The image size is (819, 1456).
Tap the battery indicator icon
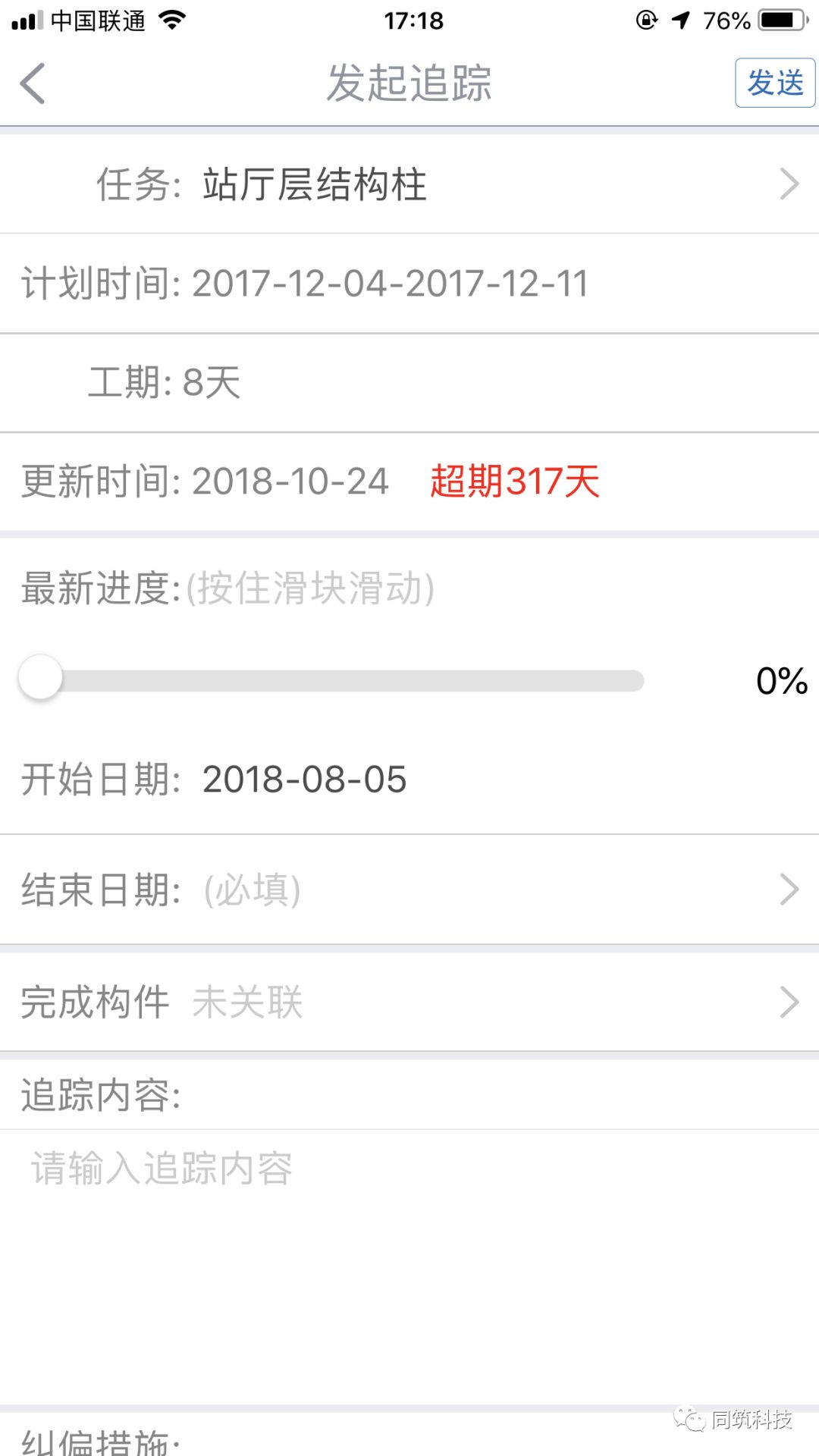(785, 20)
